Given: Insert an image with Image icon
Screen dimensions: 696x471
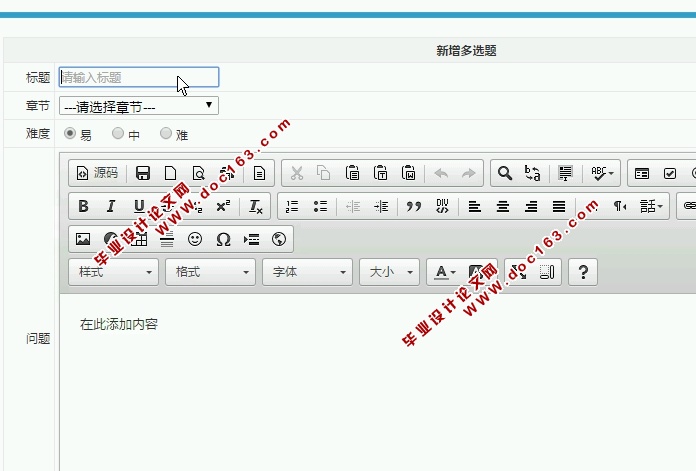Looking at the screenshot, I should pos(83,240).
